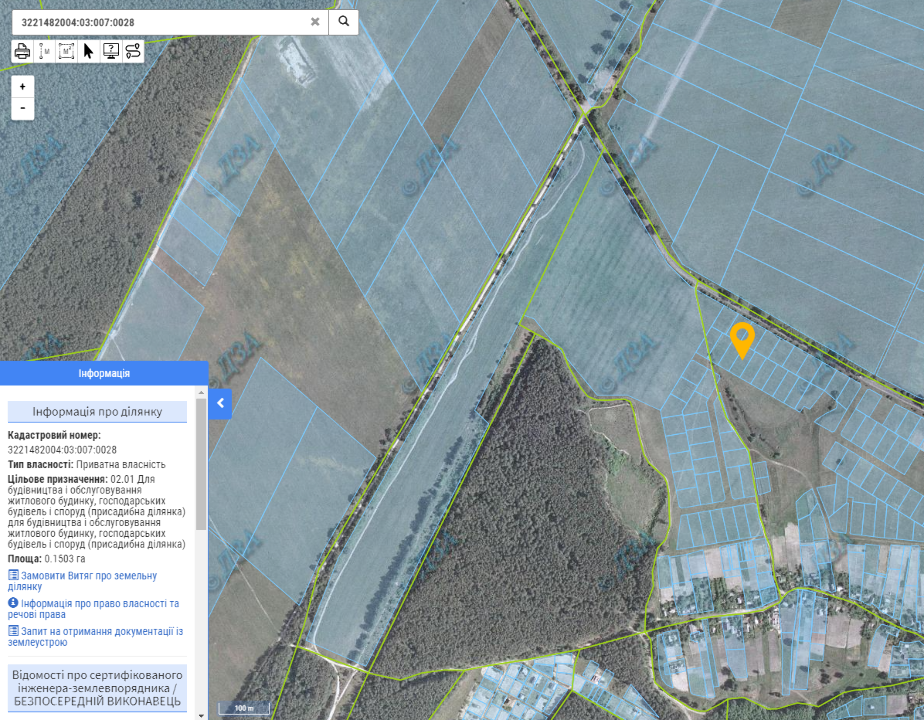This screenshot has height=720, width=924.
Task: Open the help monitor icon
Action: pos(111,51)
